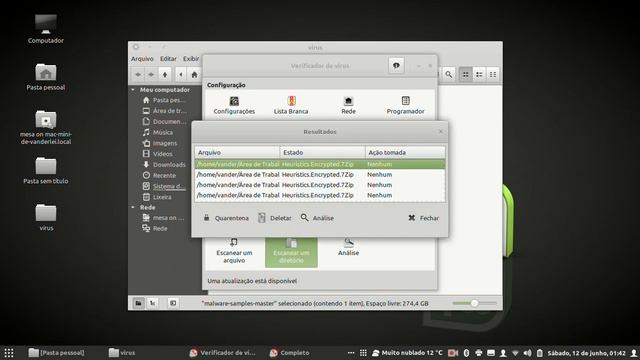The height and width of the screenshot is (360, 640).
Task: Open weather applet Muito nublado 12 °C
Action: 407,353
